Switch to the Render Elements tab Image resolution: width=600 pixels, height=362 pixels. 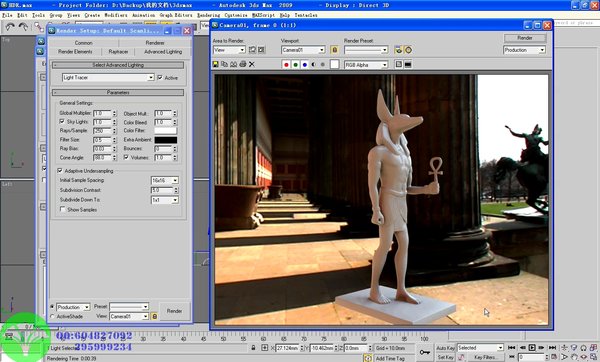coord(75,51)
